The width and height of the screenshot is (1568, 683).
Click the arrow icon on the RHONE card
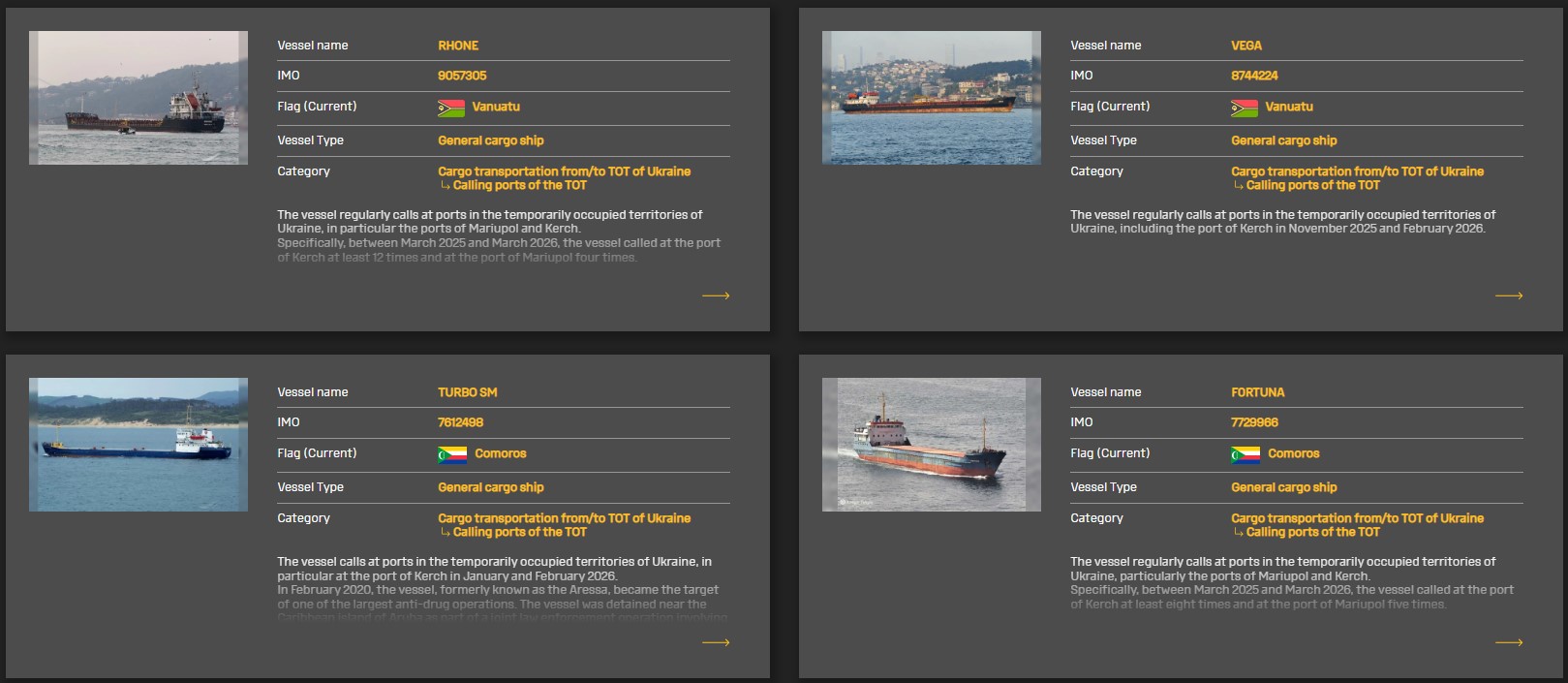pyautogui.click(x=716, y=295)
